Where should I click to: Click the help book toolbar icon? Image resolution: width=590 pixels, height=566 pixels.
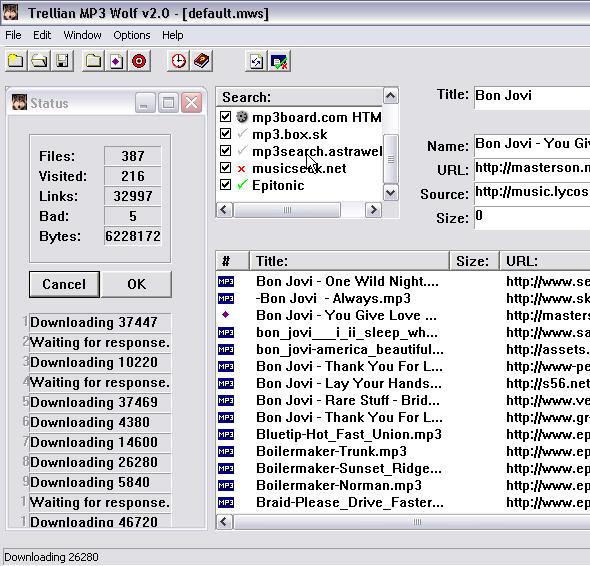(202, 61)
